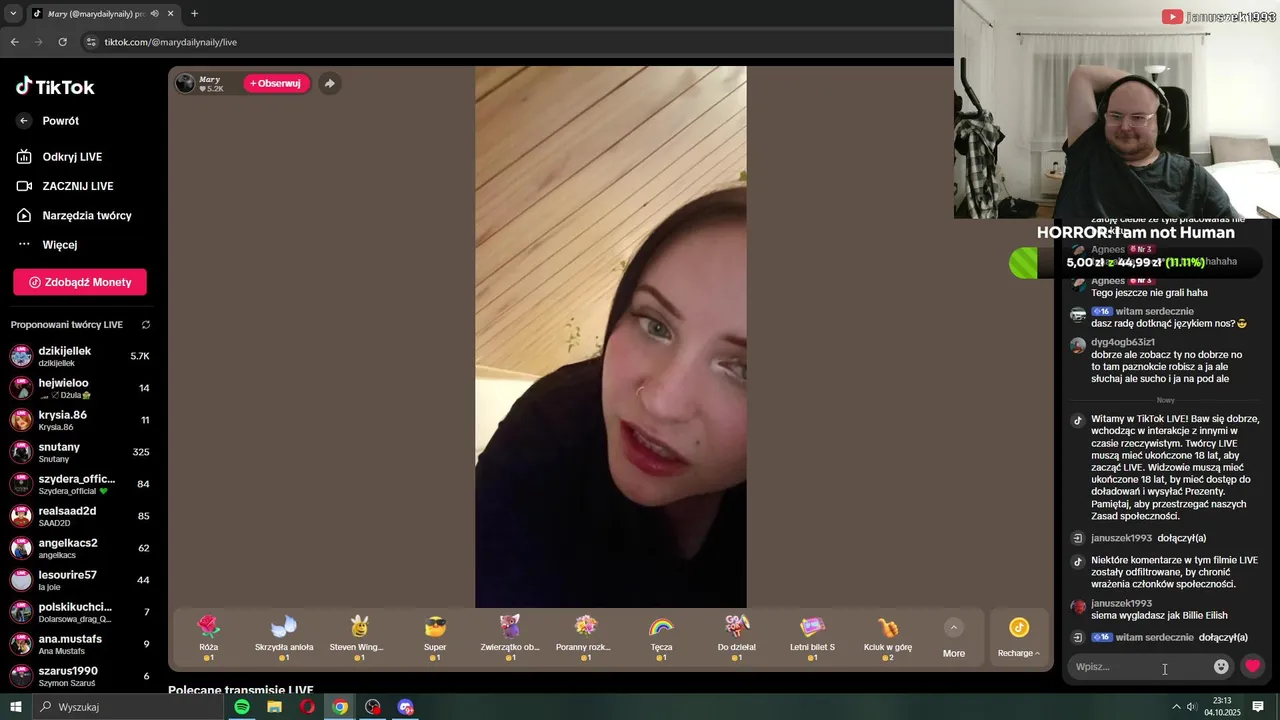This screenshot has height=720, width=1280.
Task: Open szydera_official live channel
Action: (80, 484)
